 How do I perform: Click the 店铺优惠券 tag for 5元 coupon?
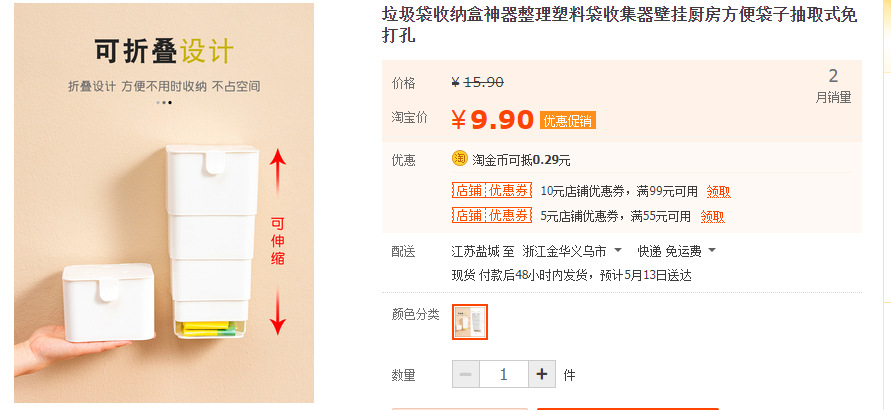[x=492, y=215]
